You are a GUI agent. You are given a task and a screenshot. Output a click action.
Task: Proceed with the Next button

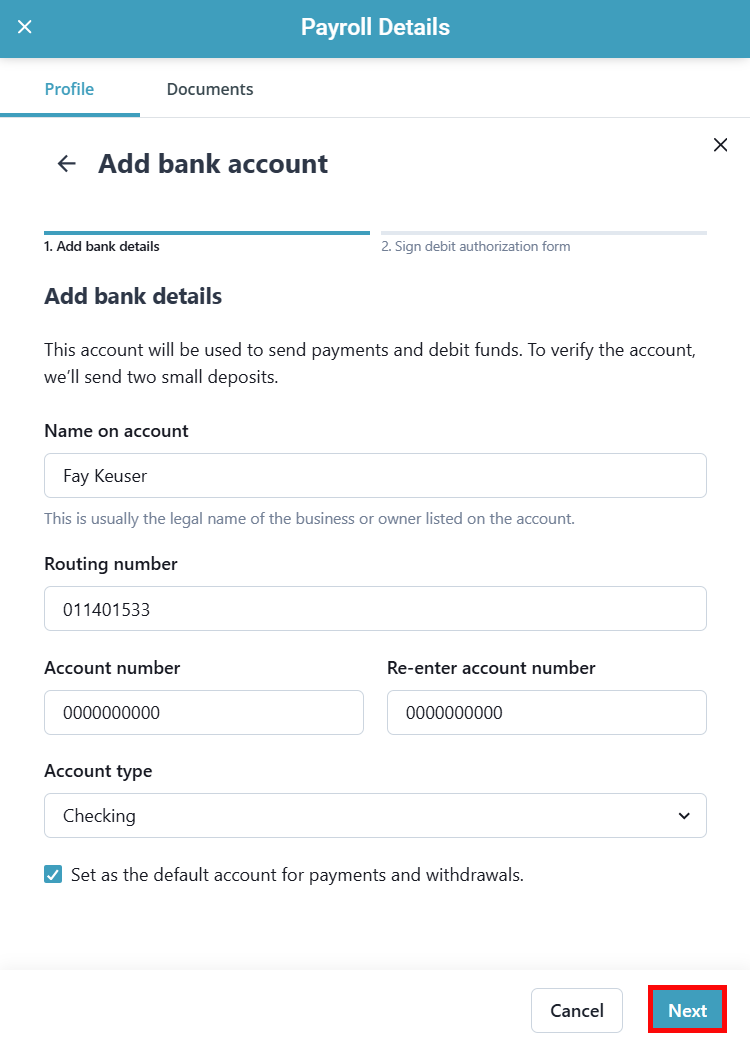[687, 1010]
